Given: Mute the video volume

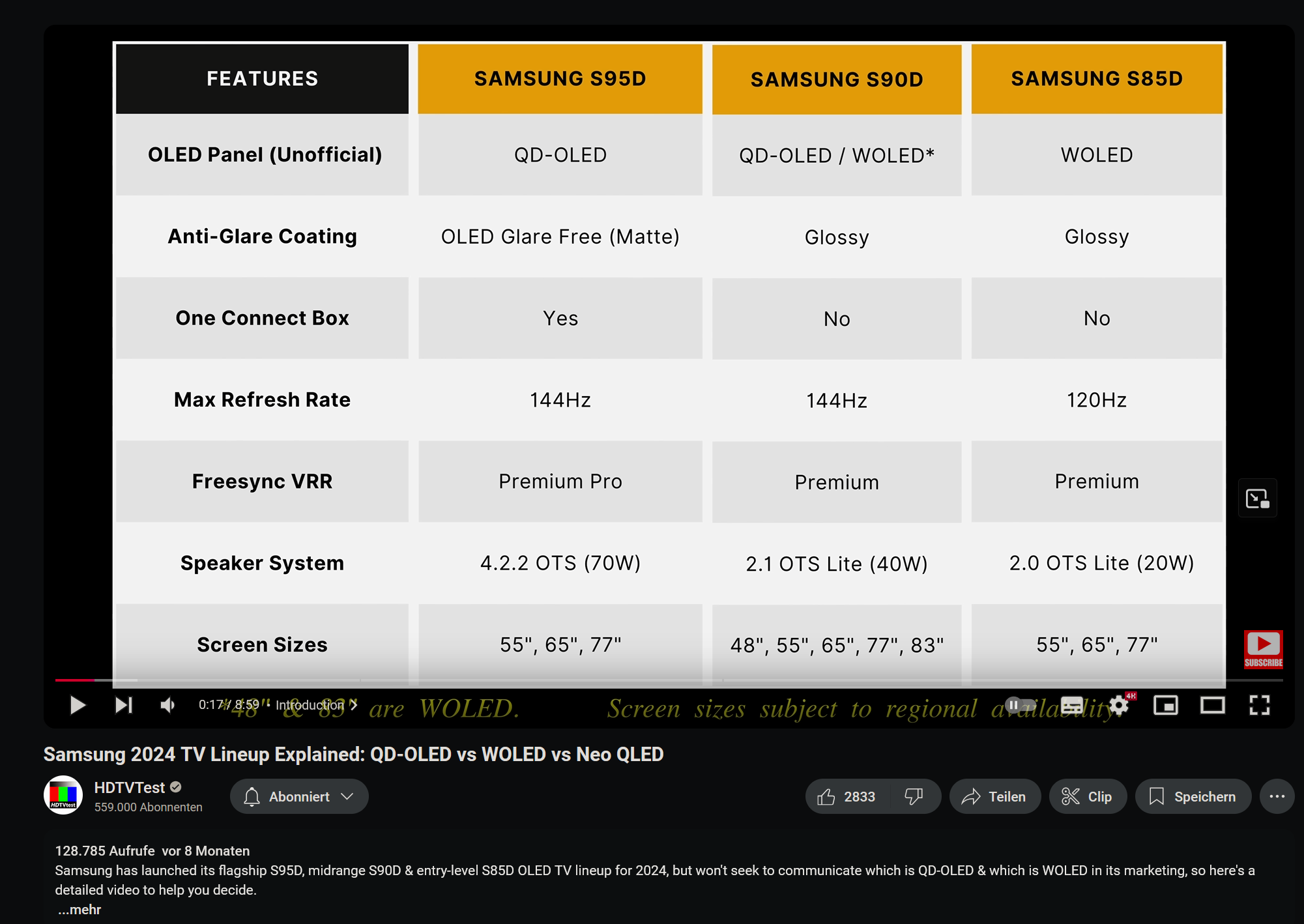Looking at the screenshot, I should (x=167, y=705).
